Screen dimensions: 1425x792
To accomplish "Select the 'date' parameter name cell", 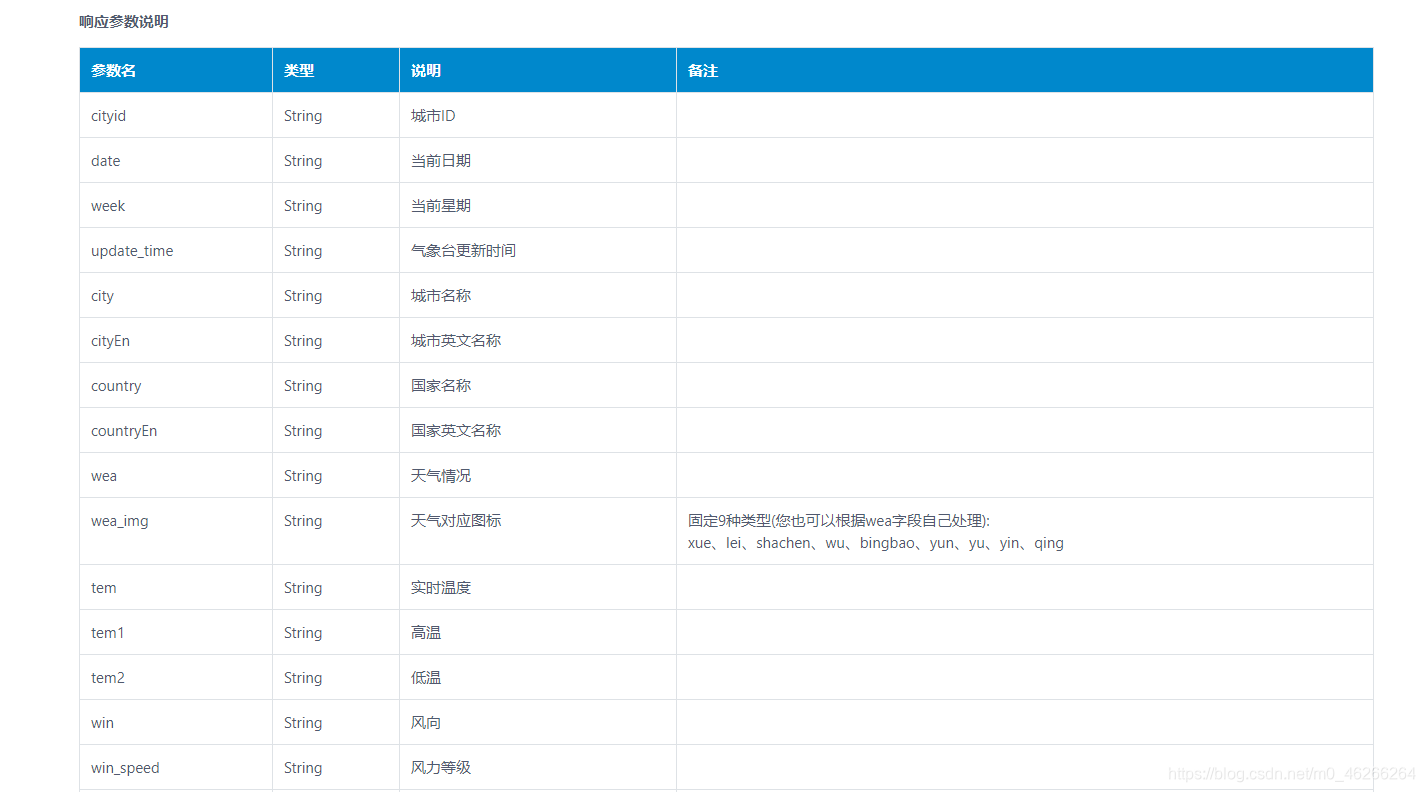I will [176, 160].
